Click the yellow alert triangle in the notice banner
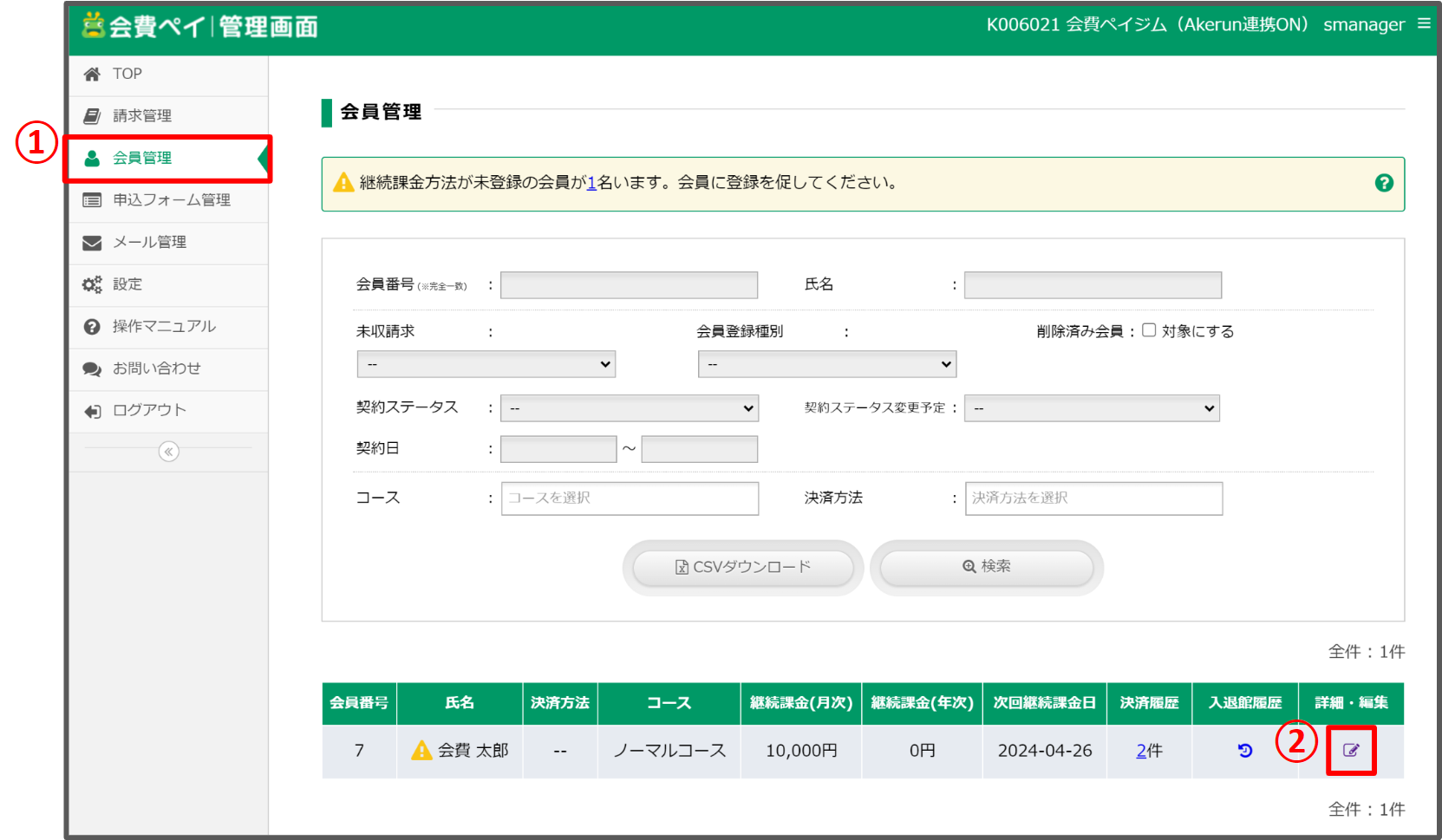 (x=343, y=183)
